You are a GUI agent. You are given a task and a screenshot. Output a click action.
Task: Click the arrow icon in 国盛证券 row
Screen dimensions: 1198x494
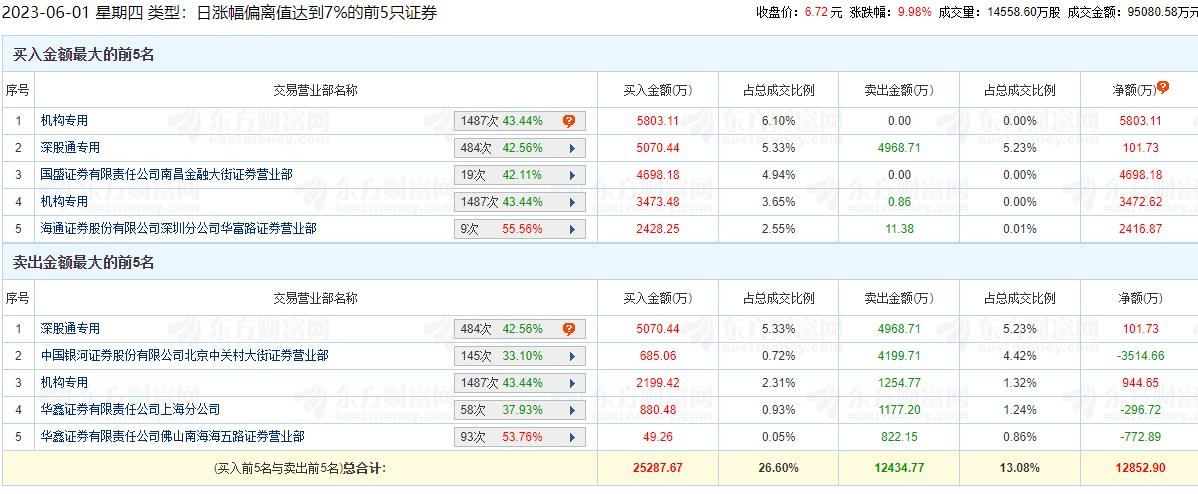(x=571, y=175)
